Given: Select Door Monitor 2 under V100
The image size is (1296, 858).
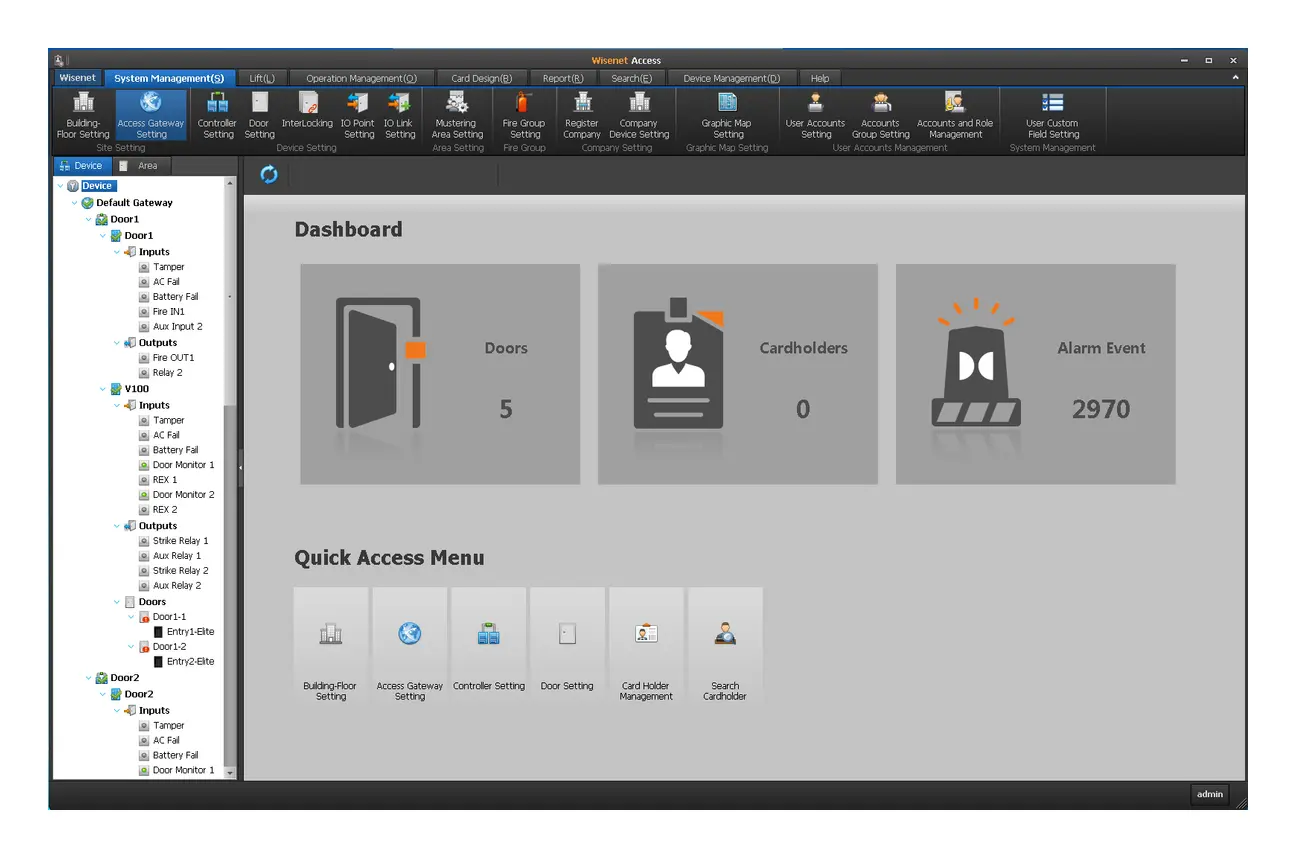Looking at the screenshot, I should (183, 495).
